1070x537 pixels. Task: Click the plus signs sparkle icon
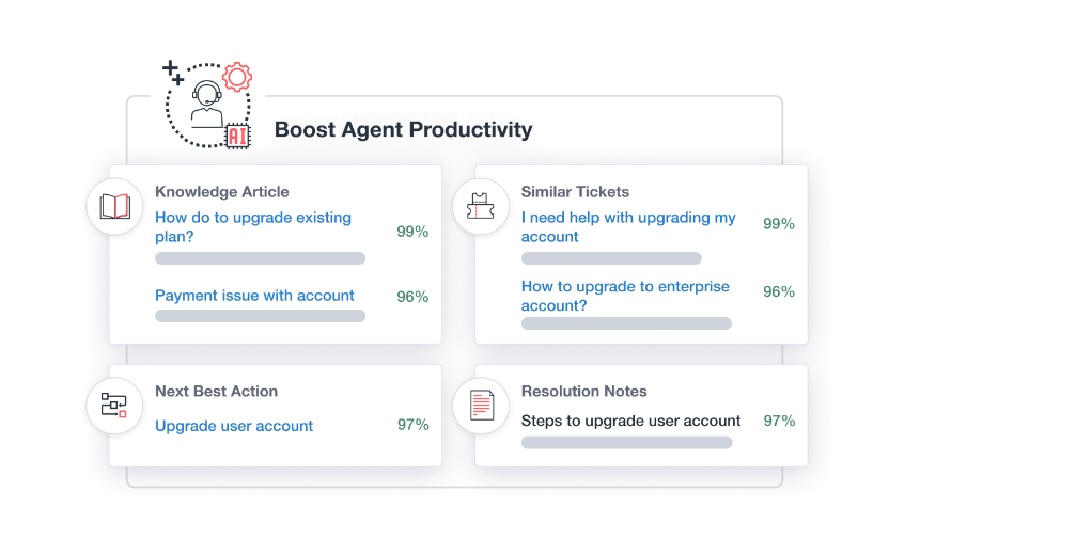click(x=173, y=72)
